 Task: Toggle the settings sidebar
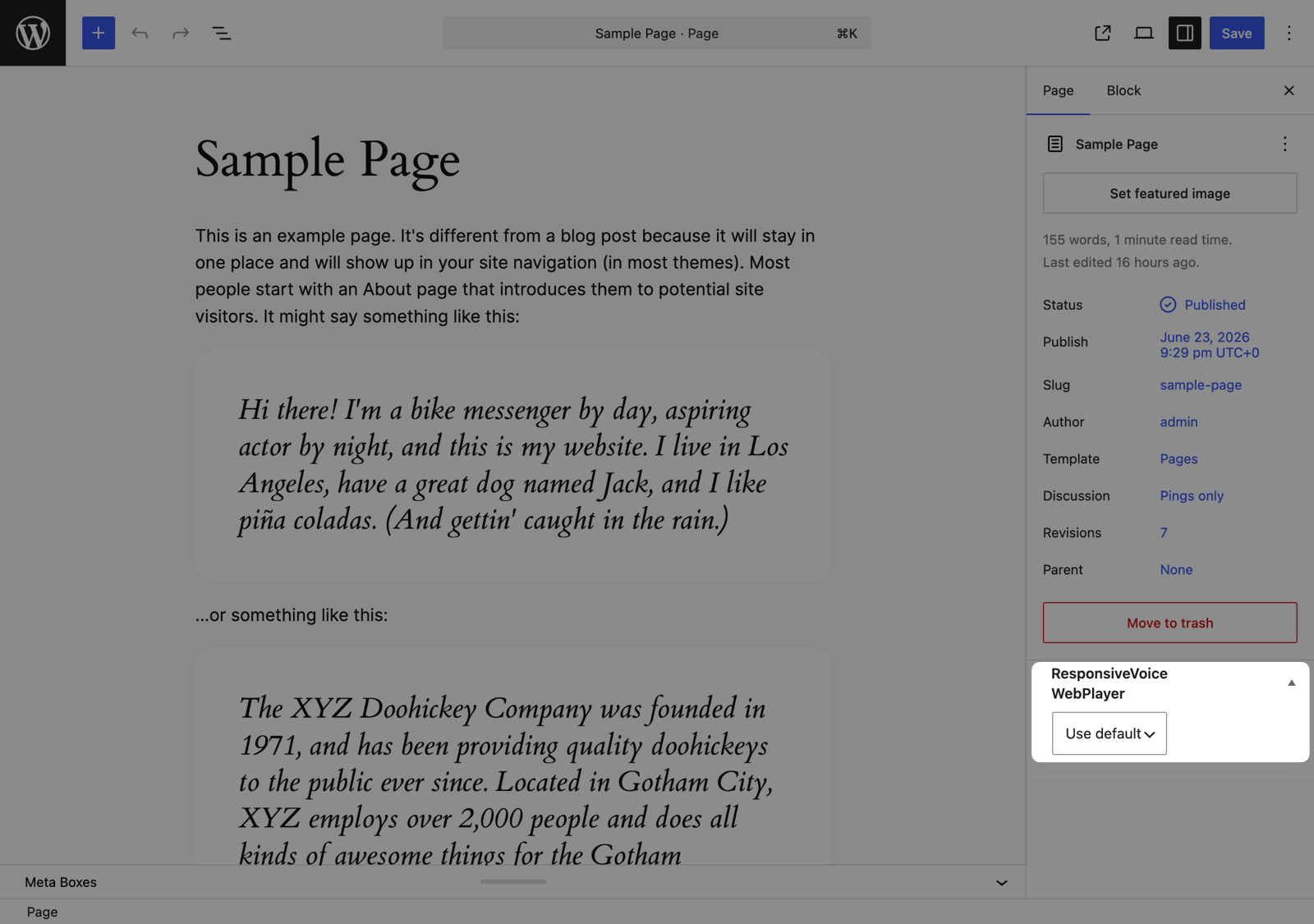1185,33
